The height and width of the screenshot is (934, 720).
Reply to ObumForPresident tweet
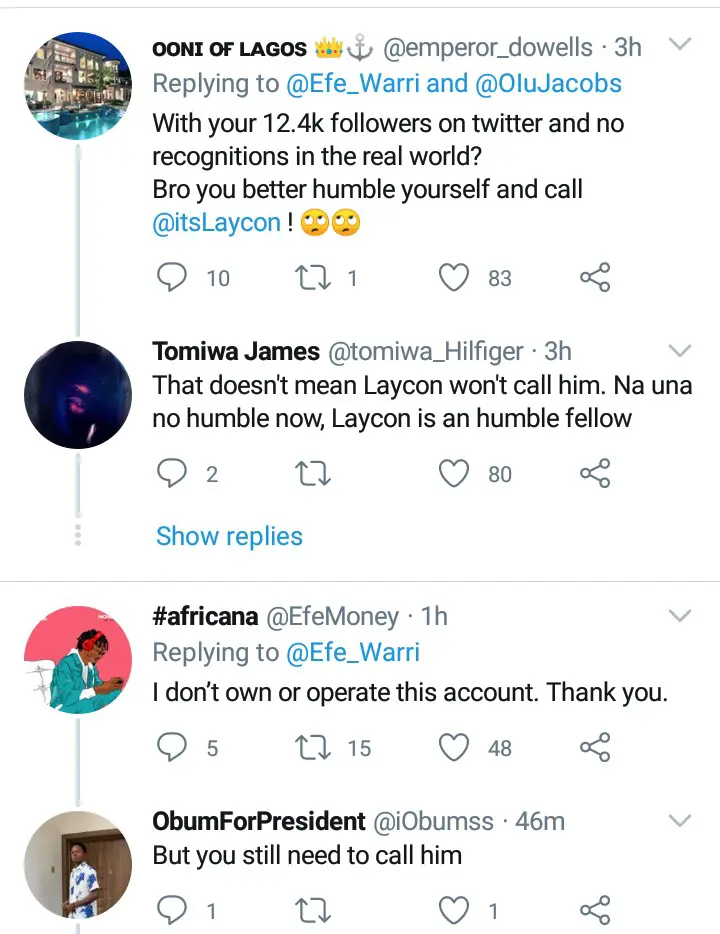[172, 909]
